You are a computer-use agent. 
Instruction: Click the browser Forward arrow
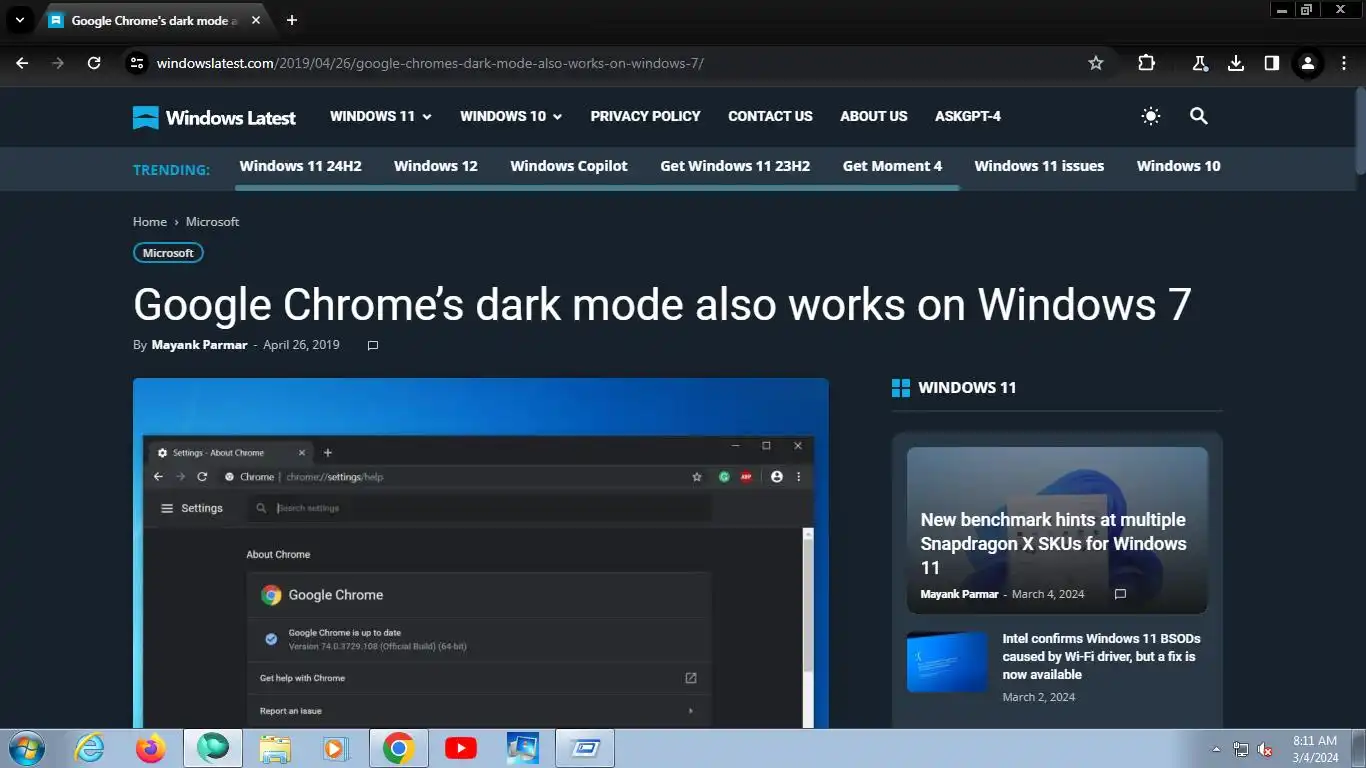pyautogui.click(x=58, y=63)
